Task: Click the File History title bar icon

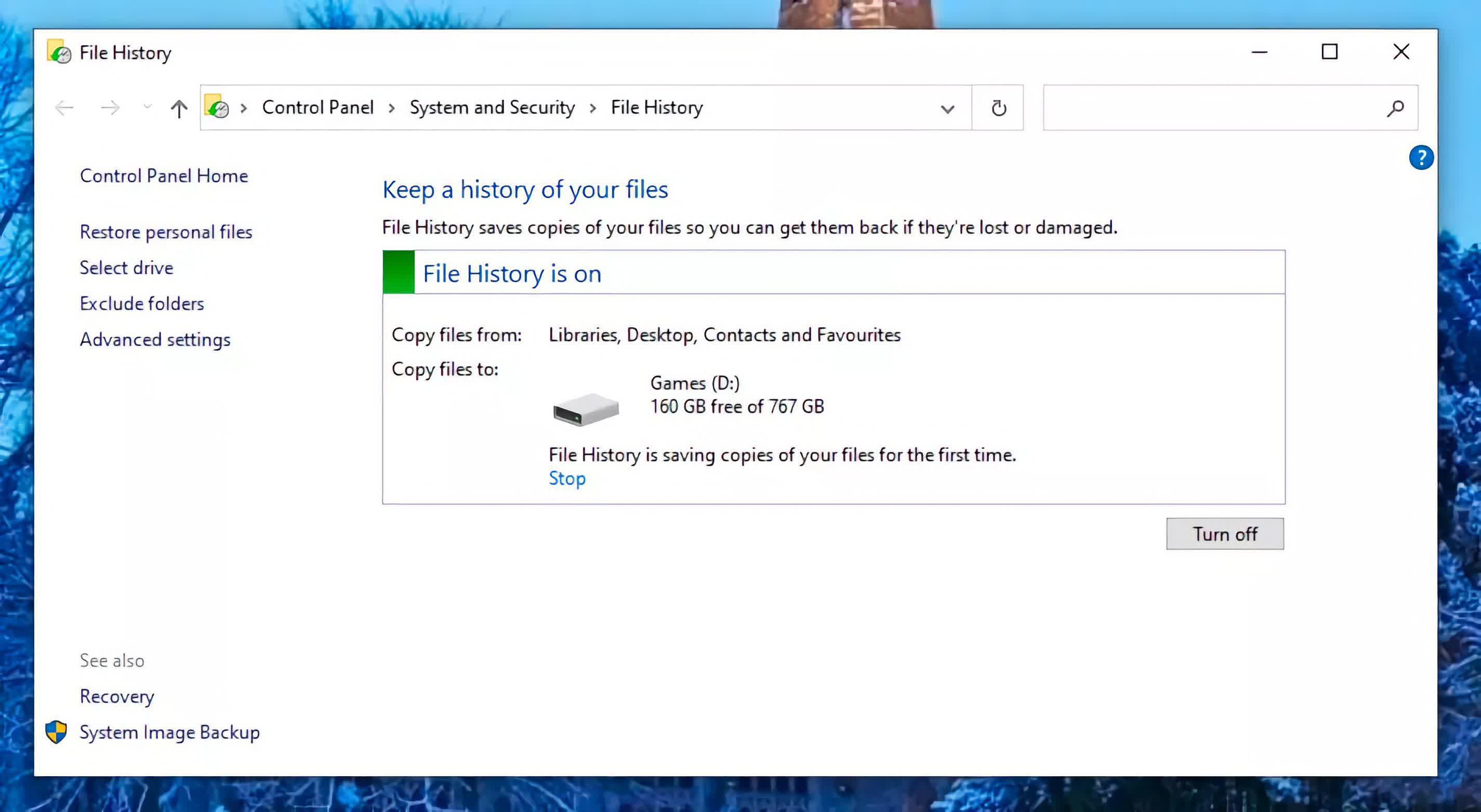Action: click(59, 52)
